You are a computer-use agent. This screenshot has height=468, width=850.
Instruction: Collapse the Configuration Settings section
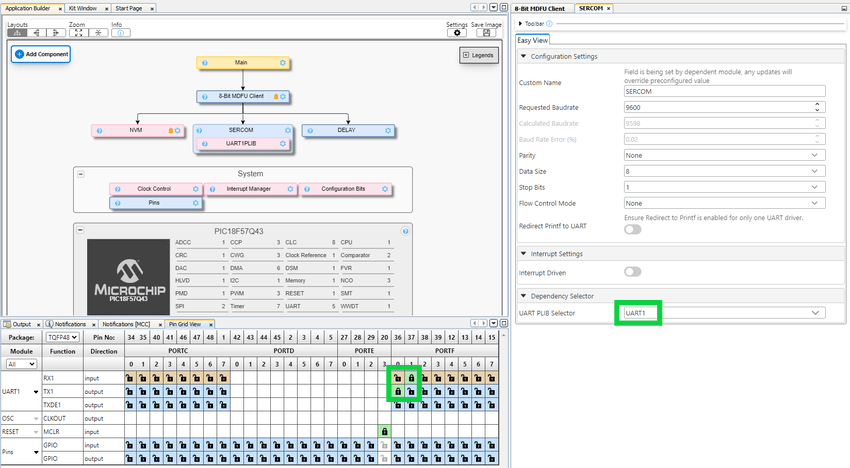[524, 56]
